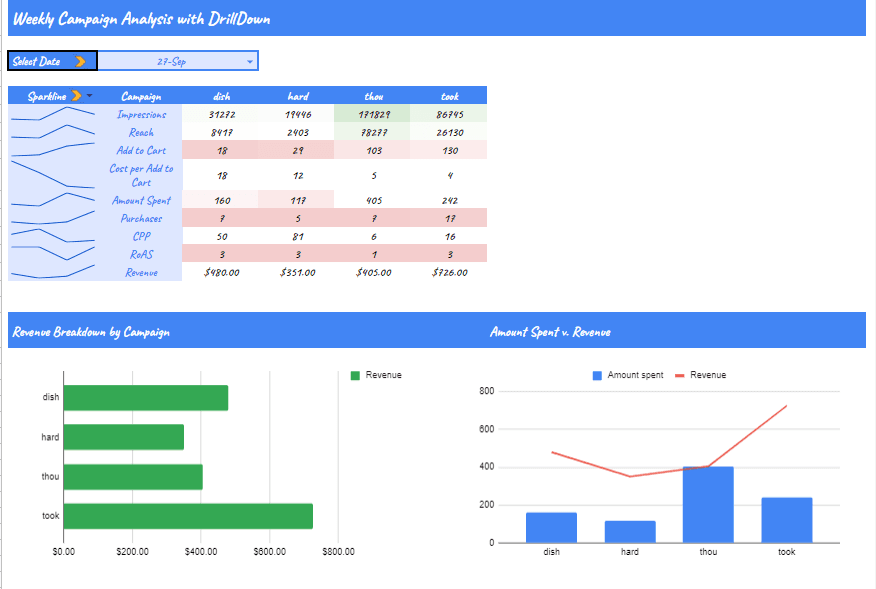Click the Revenue row sparkline
The image size is (876, 589).
click(53, 272)
